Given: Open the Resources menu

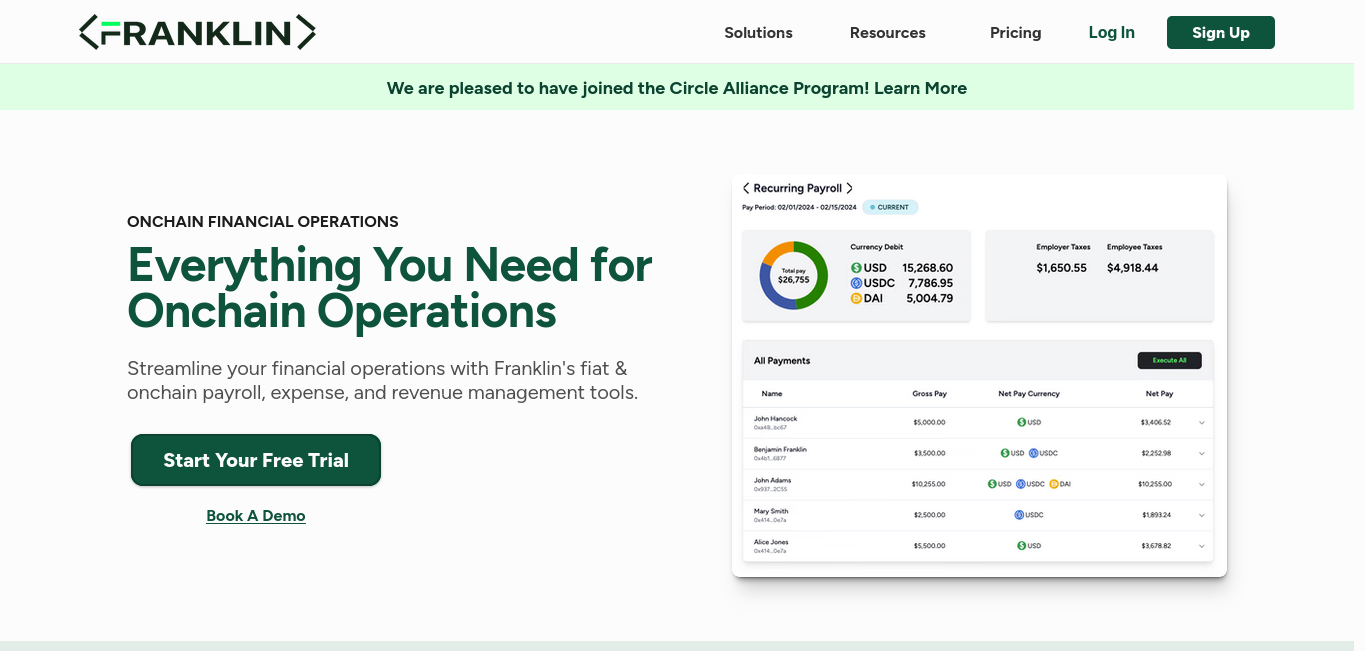Looking at the screenshot, I should coord(888,33).
